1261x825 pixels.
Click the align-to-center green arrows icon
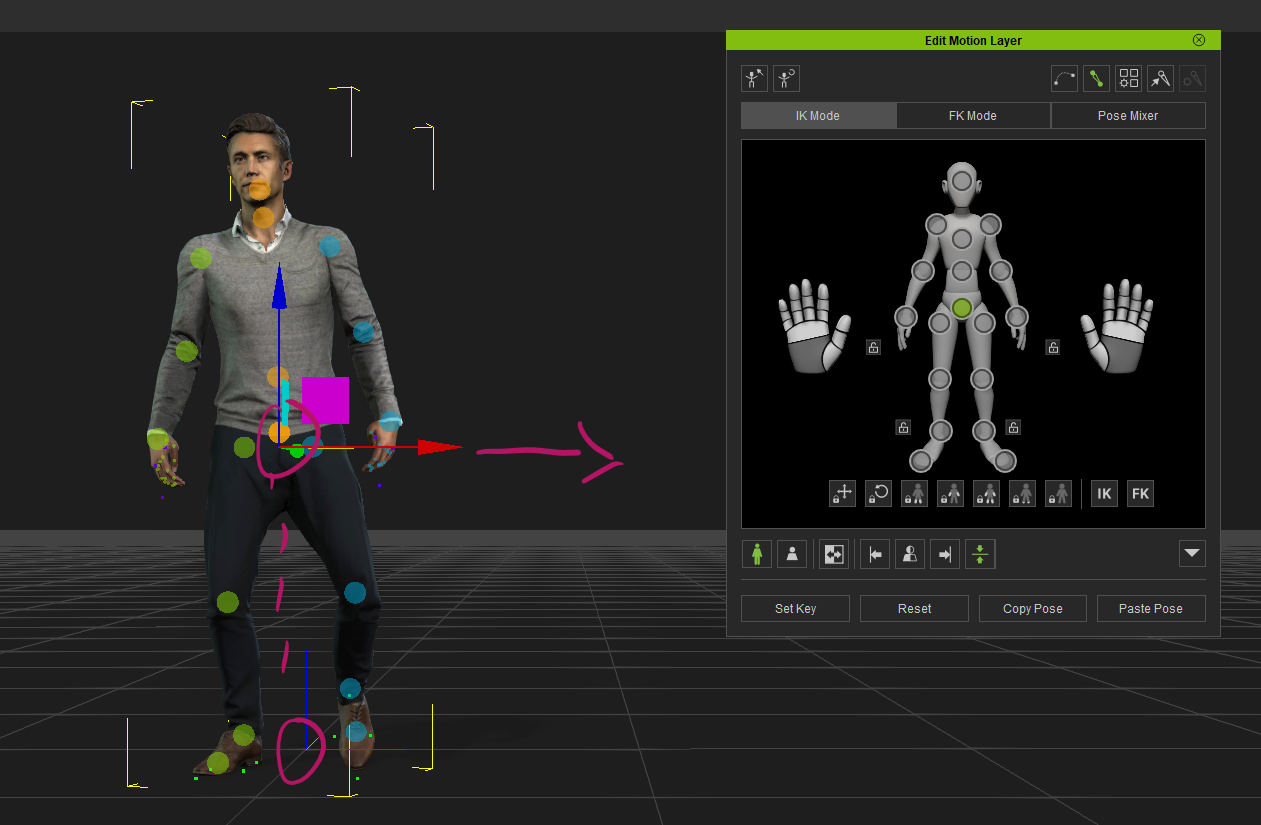[980, 554]
